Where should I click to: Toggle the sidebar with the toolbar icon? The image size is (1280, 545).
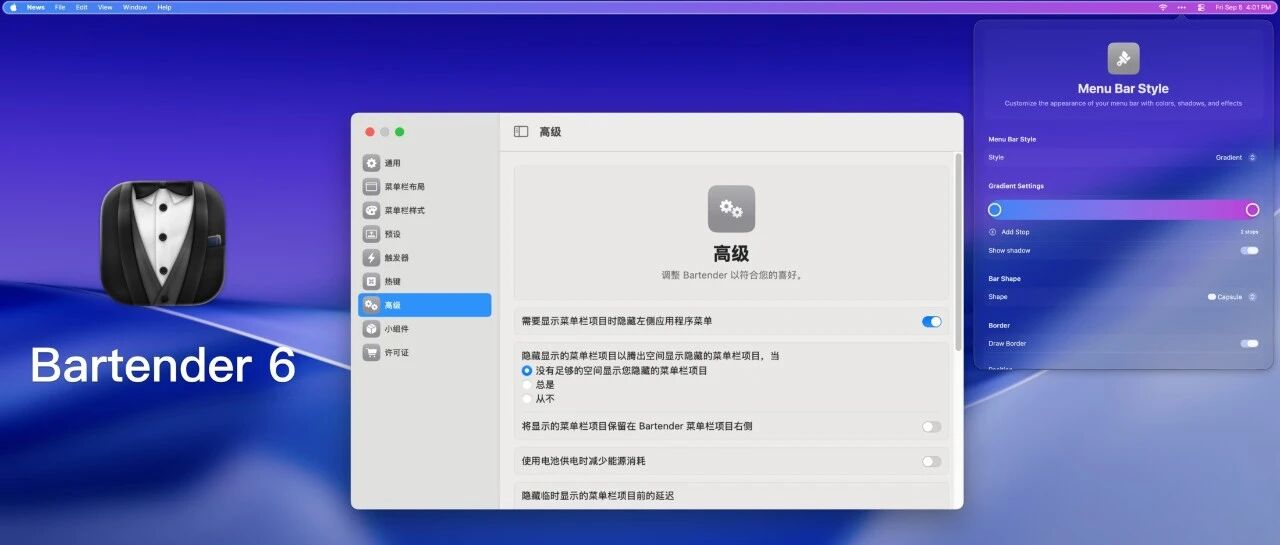(x=521, y=131)
